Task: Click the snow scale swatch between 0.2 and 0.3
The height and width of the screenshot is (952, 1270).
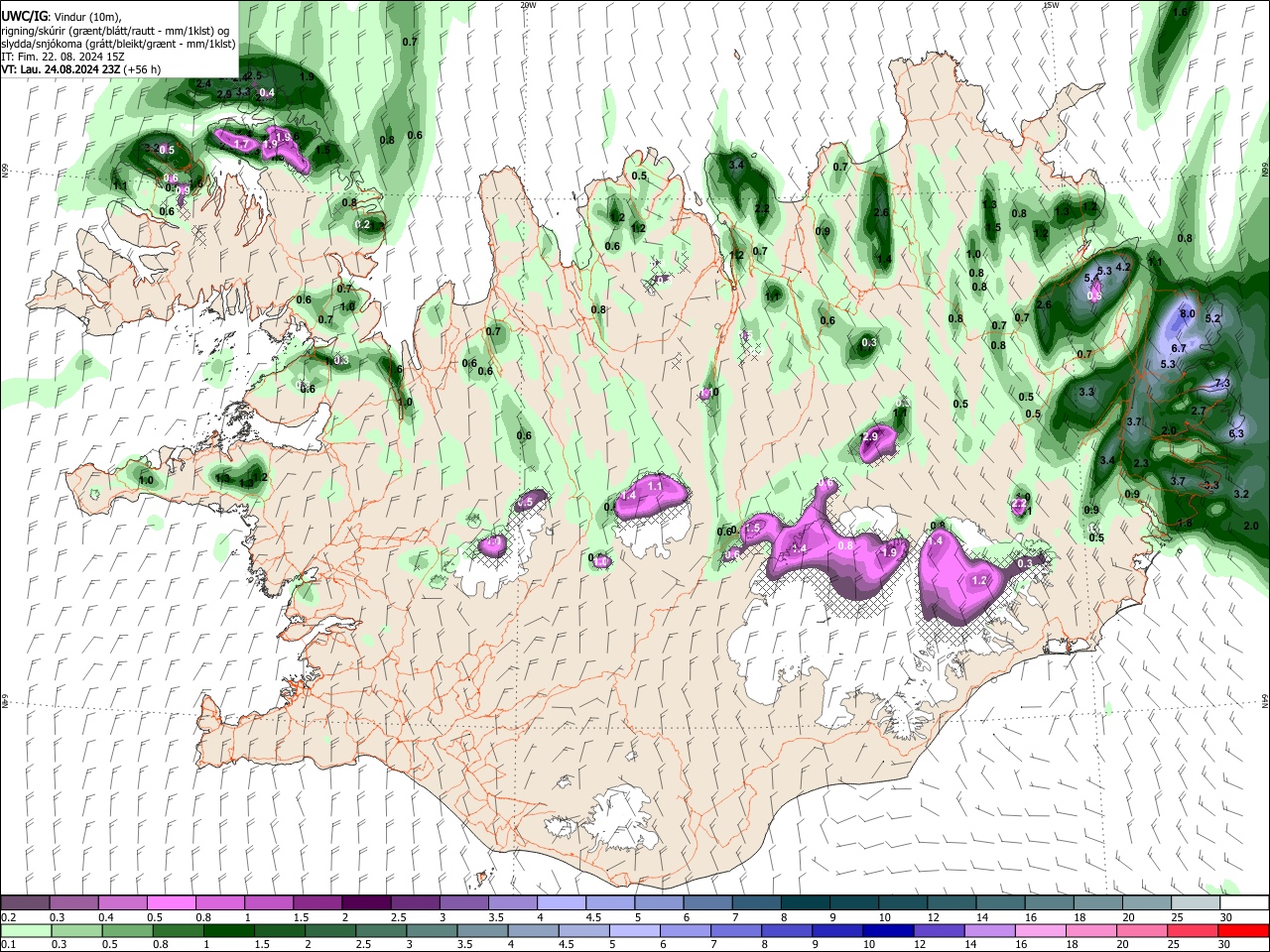Action: point(25,903)
